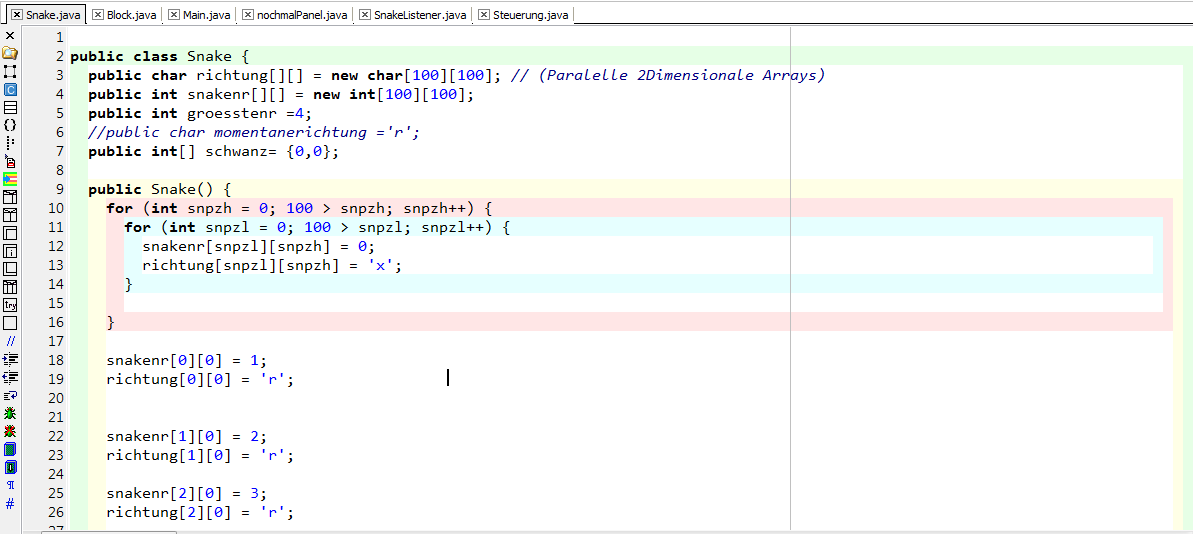Click the crossed-out red bug icon
Image resolution: width=1193 pixels, height=534 pixels.
[10, 431]
